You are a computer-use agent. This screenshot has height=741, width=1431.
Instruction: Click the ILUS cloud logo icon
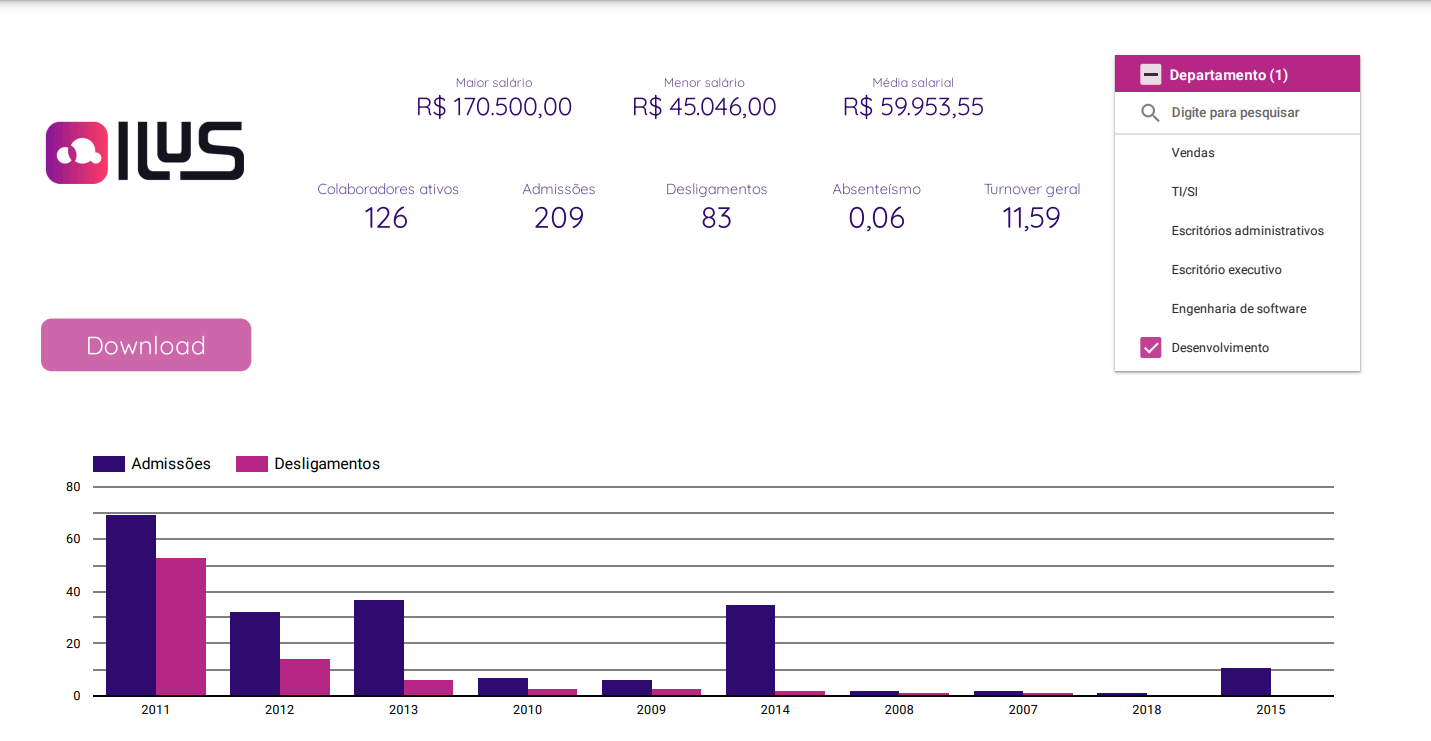(77, 152)
